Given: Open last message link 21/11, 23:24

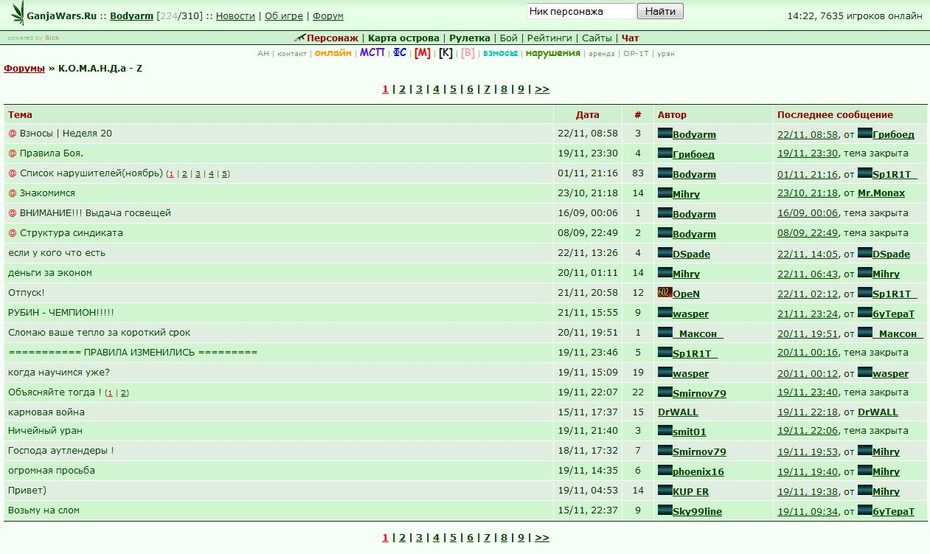Looking at the screenshot, I should [807, 314].
